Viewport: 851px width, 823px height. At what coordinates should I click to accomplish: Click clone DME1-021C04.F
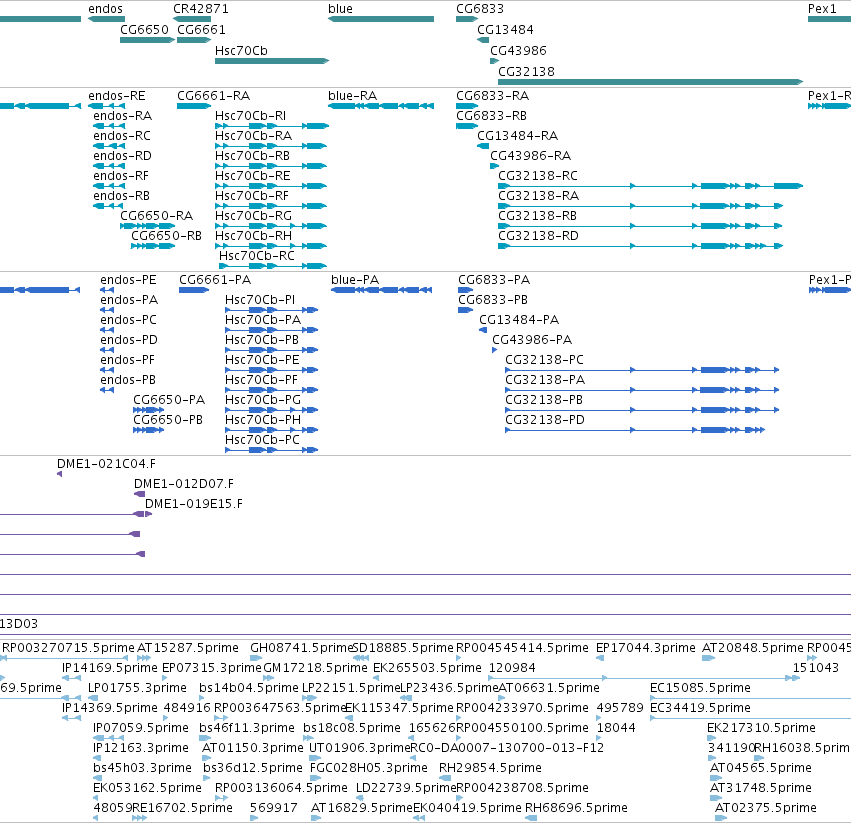coord(106,464)
